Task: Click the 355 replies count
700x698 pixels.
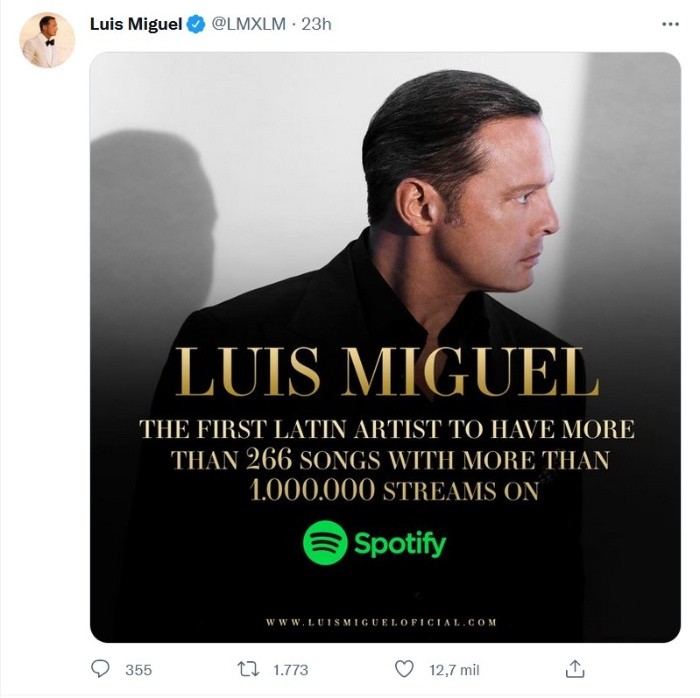Action: coord(138,669)
